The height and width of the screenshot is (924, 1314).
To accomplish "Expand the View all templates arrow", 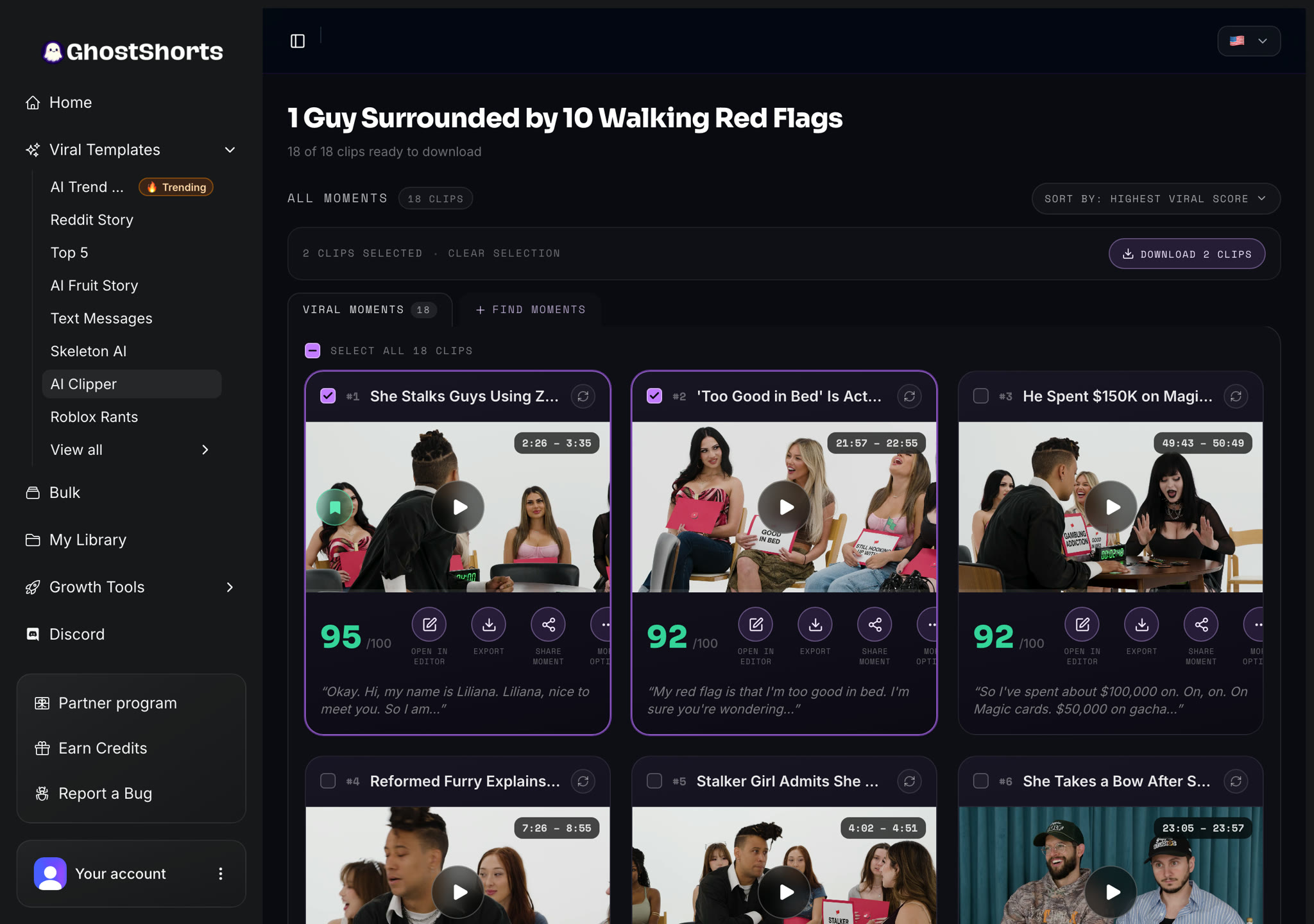I will 205,450.
